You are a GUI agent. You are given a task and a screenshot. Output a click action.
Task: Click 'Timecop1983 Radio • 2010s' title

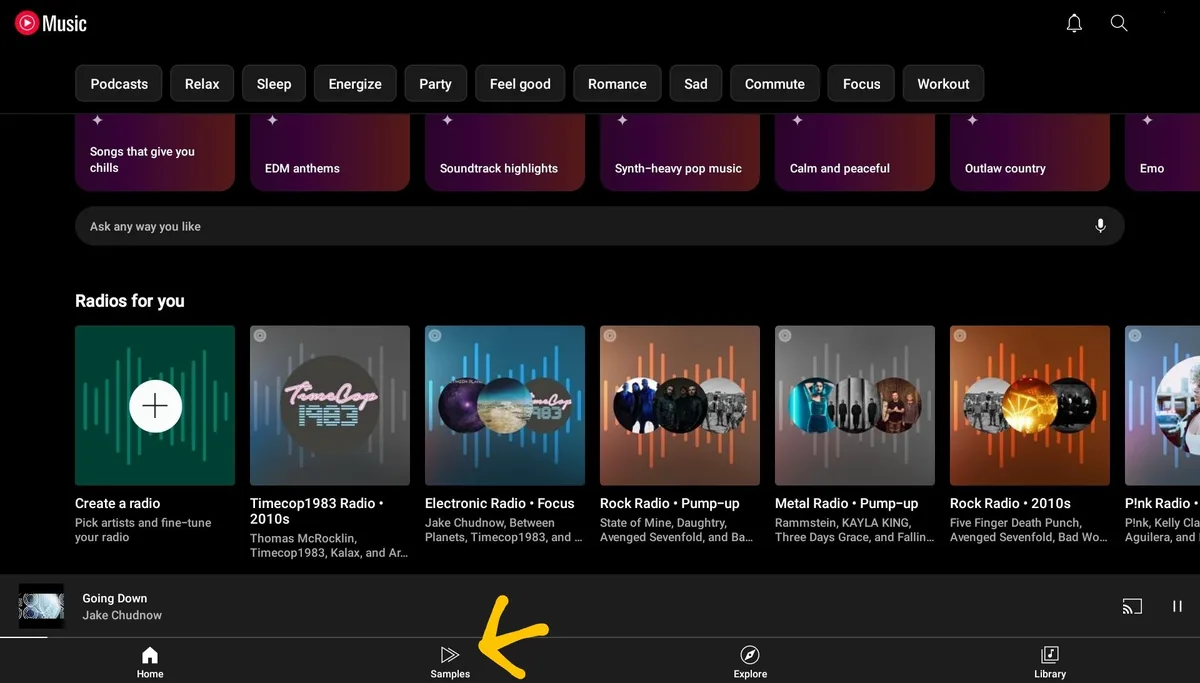(317, 511)
